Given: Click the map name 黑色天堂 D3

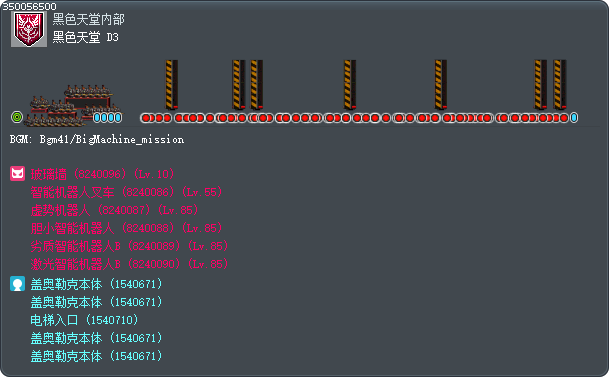Looking at the screenshot, I should 86,37.
